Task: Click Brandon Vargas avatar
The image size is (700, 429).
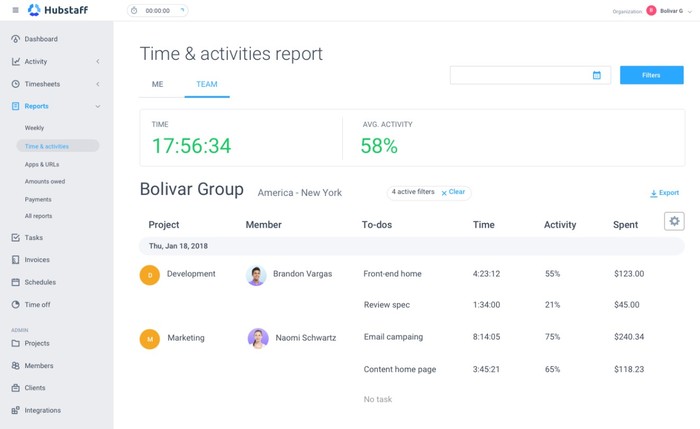Action: 256,275
